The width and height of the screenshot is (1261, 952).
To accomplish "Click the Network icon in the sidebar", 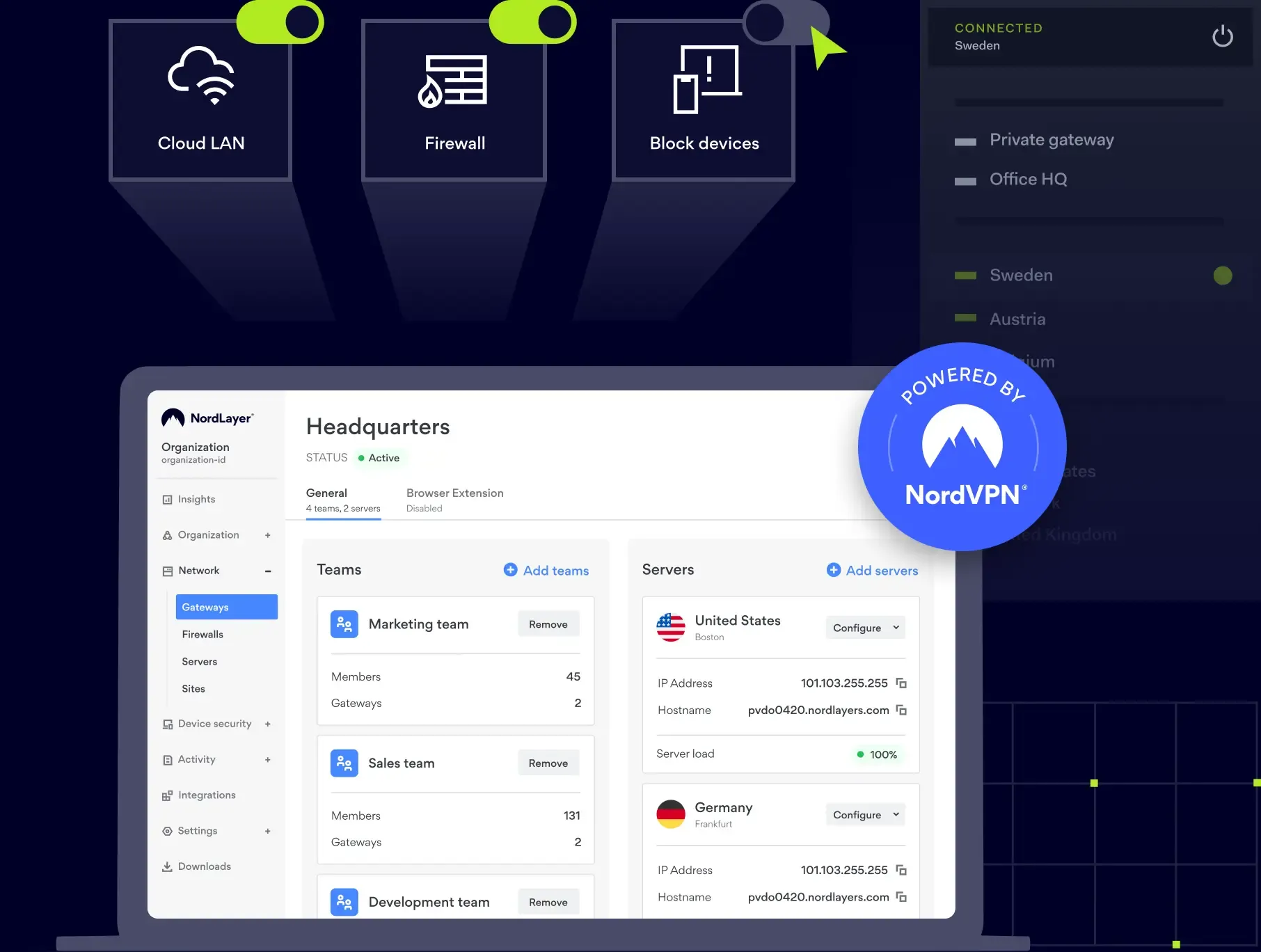I will pos(167,571).
